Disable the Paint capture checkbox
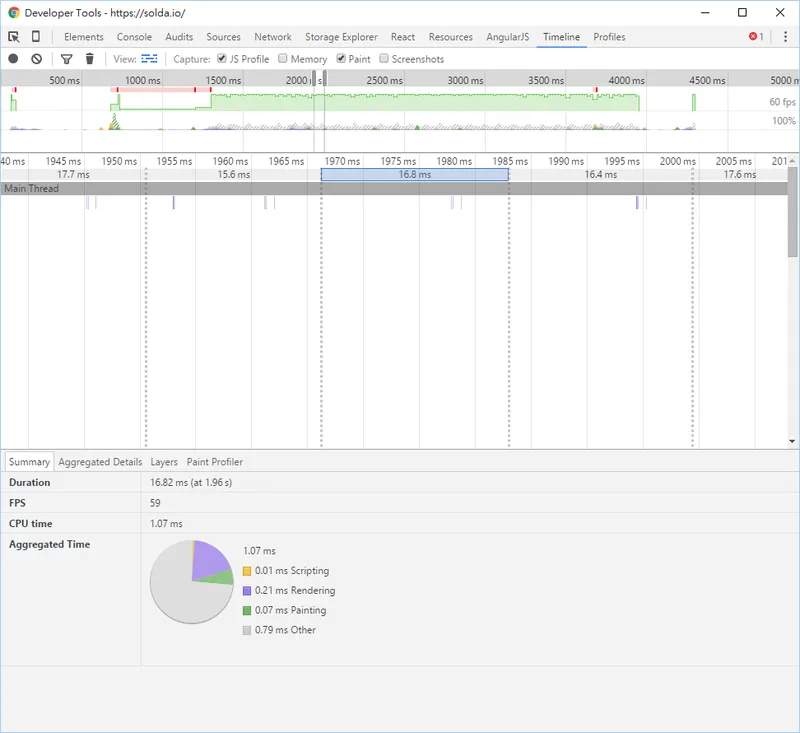800x733 pixels. pos(341,59)
